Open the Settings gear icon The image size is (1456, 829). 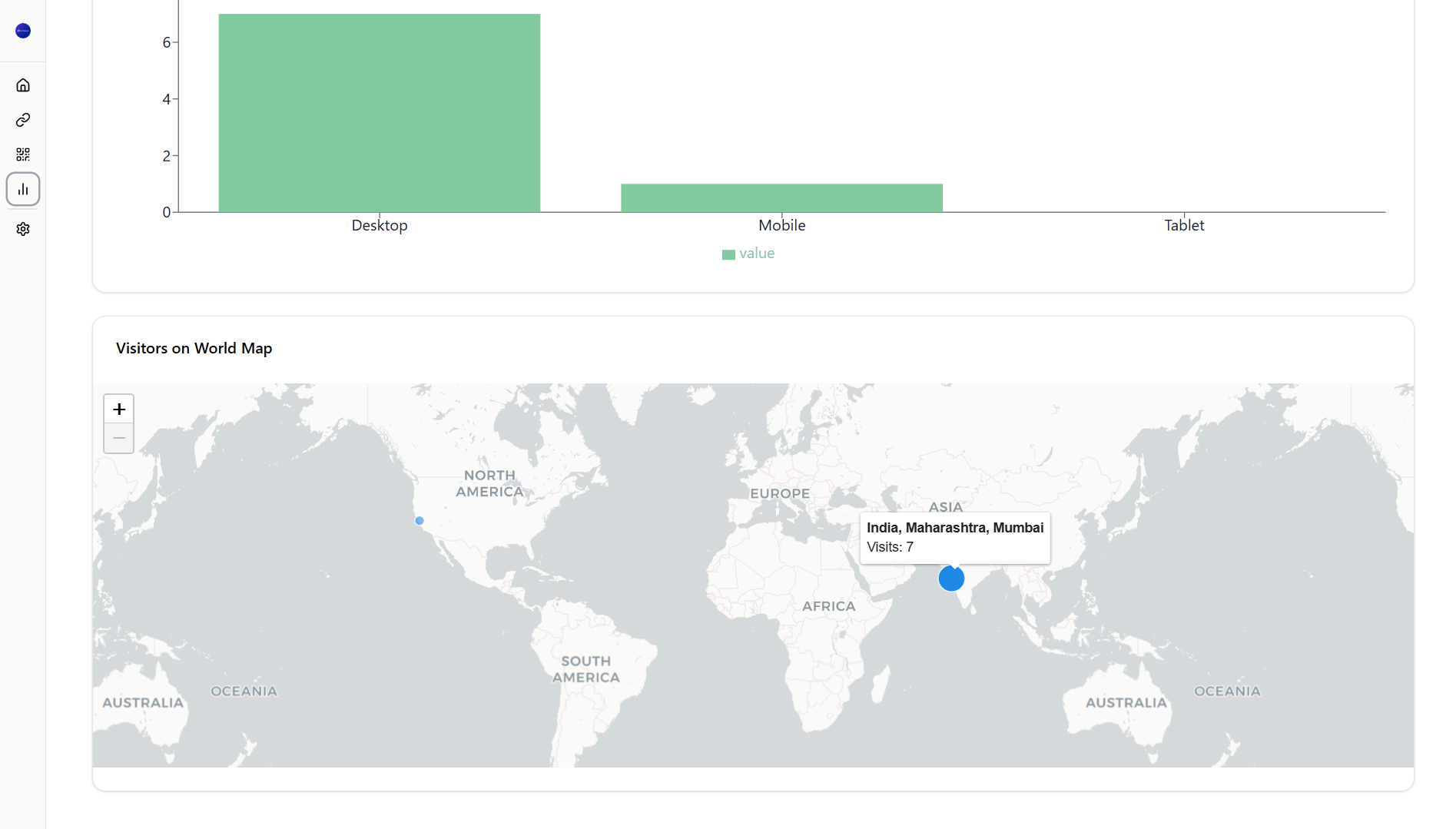tap(23, 228)
